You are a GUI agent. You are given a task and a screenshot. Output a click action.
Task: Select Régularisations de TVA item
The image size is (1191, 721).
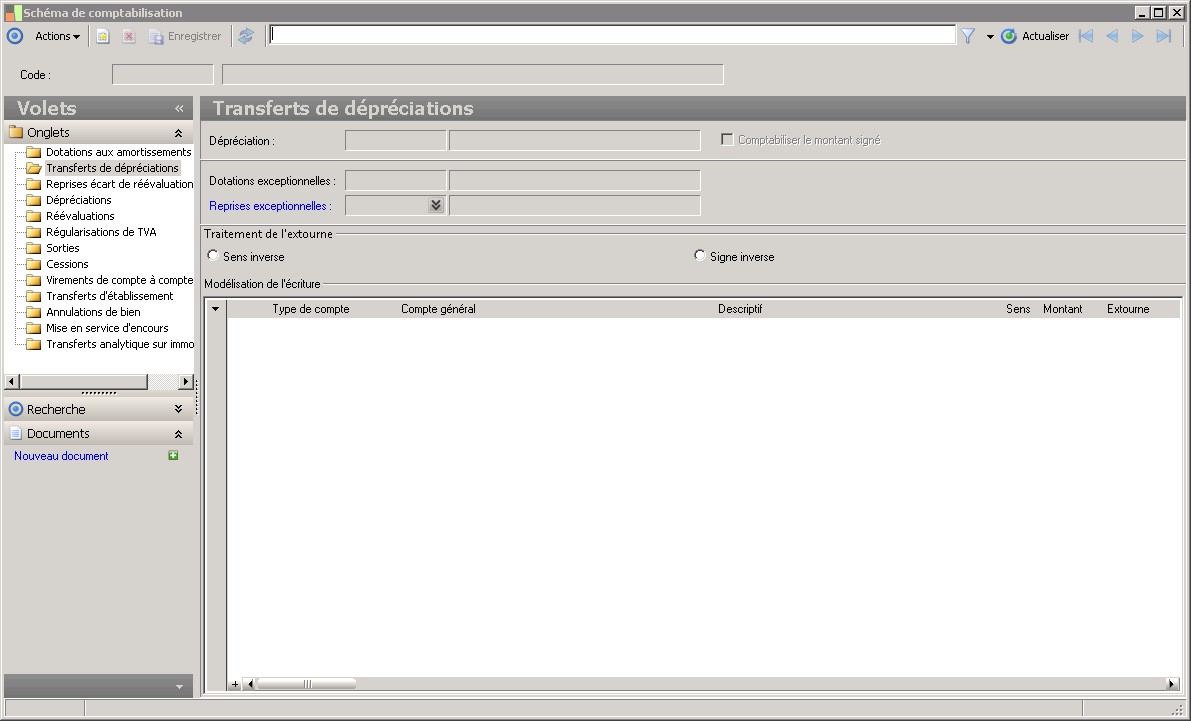point(101,232)
